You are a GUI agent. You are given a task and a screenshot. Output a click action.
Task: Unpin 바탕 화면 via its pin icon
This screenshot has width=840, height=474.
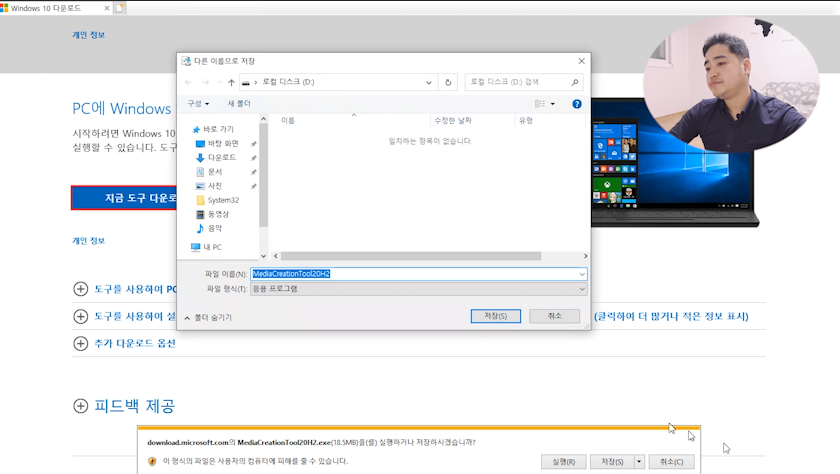click(253, 144)
